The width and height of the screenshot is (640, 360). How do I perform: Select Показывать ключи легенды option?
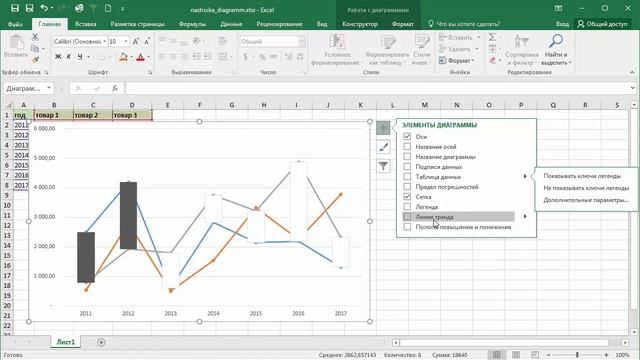[x=582, y=176]
